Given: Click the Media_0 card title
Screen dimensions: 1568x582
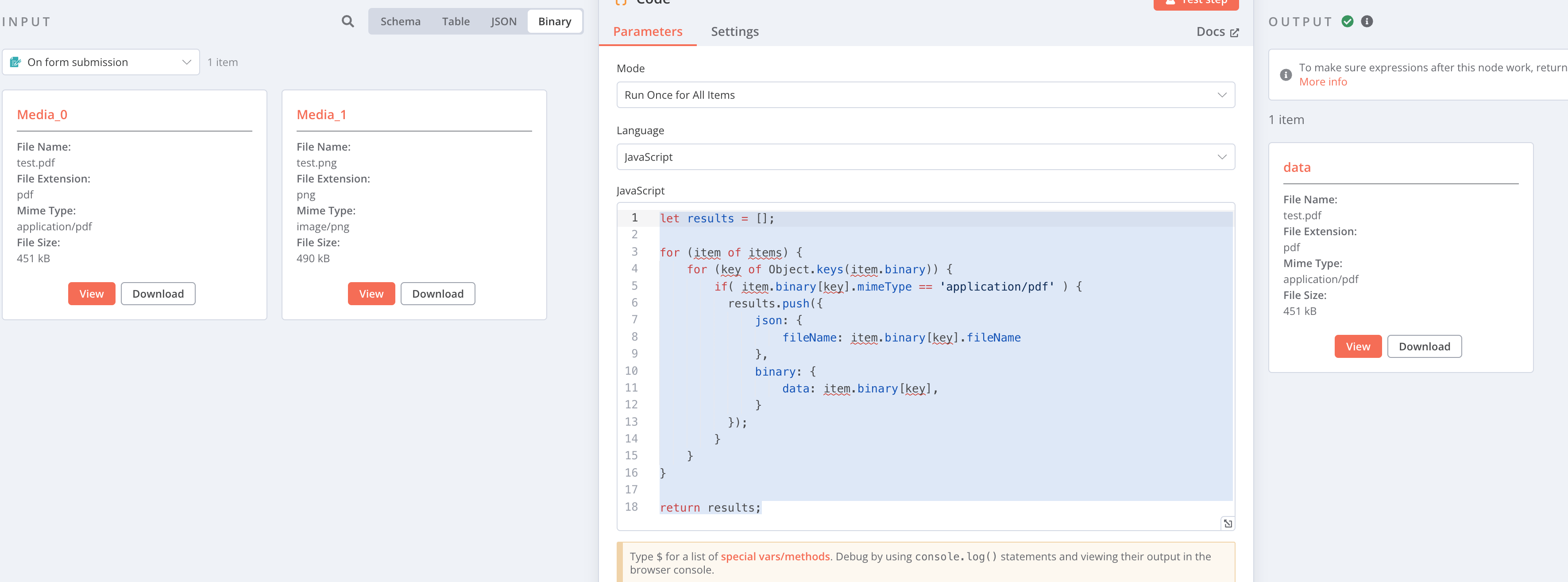Looking at the screenshot, I should coord(42,114).
